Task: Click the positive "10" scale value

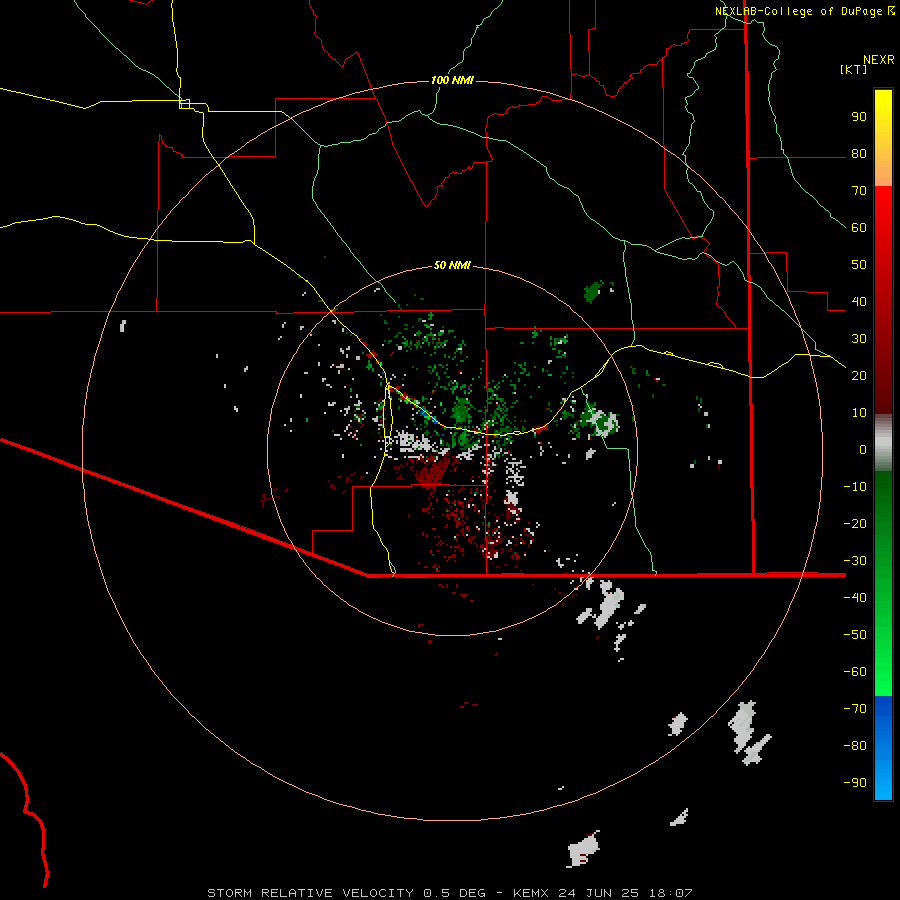Action: click(859, 413)
